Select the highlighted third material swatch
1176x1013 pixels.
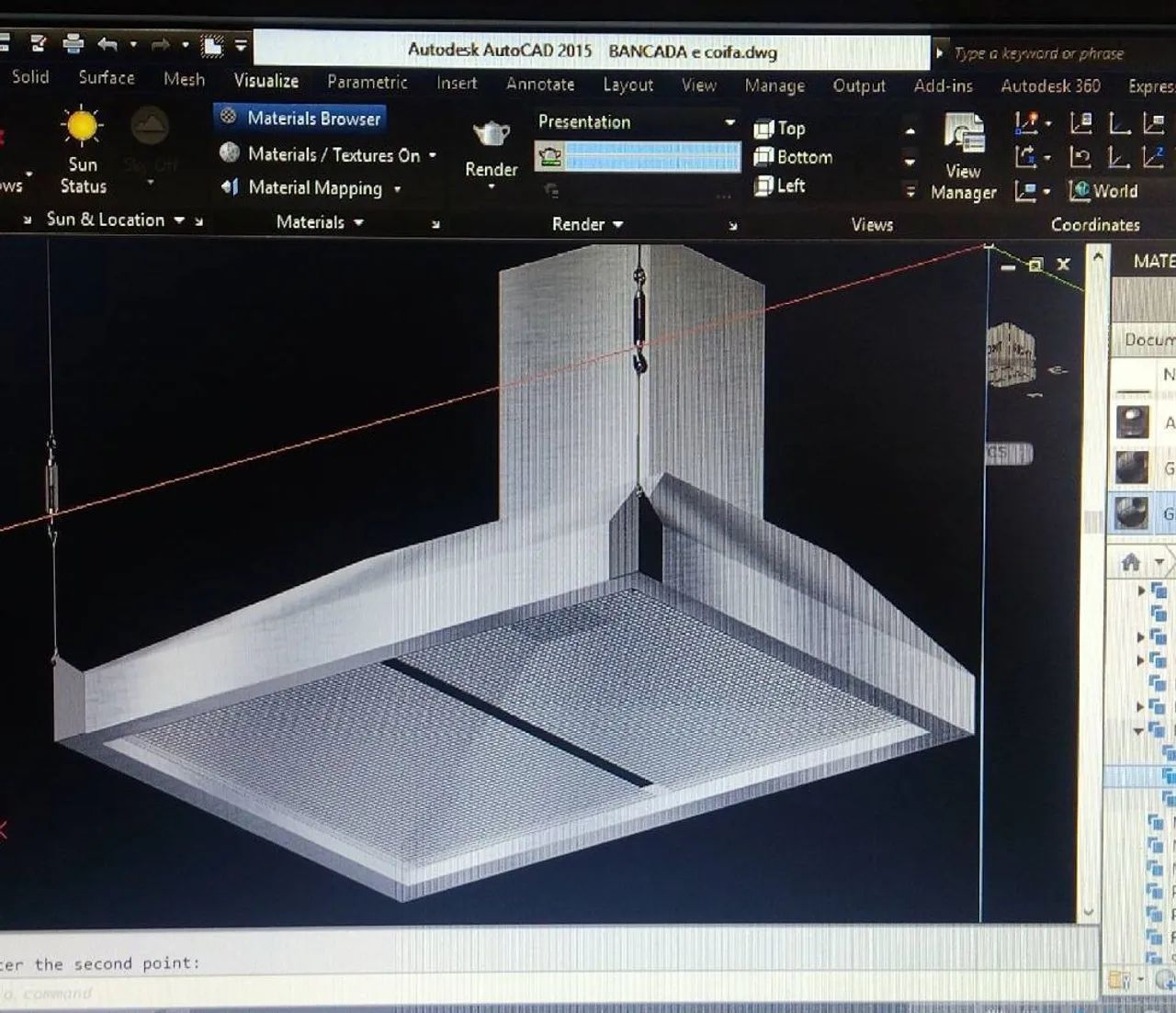tap(1132, 512)
